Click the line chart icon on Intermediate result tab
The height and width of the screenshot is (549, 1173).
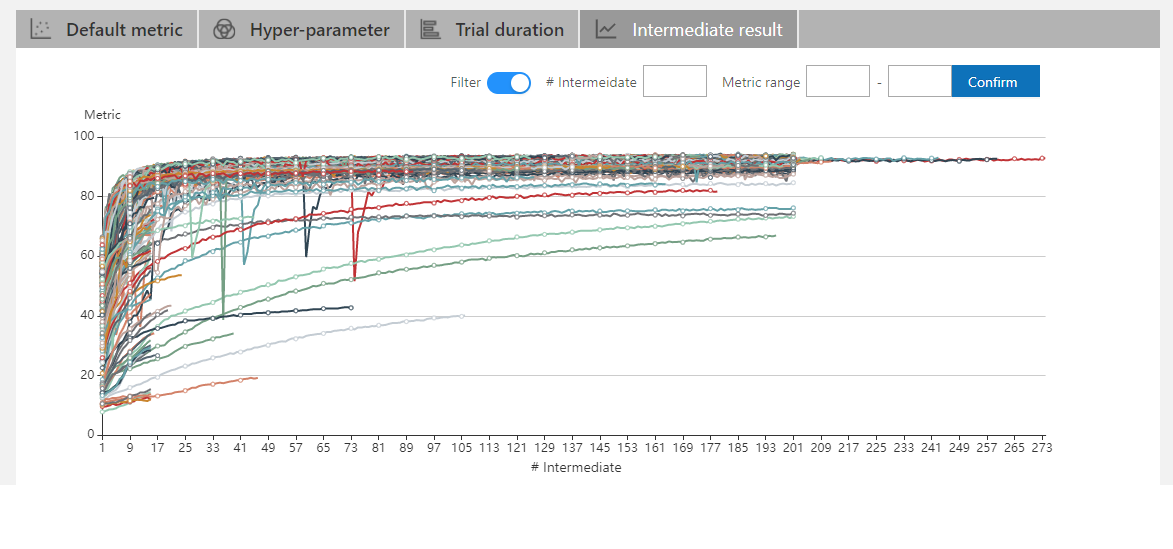(x=606, y=30)
